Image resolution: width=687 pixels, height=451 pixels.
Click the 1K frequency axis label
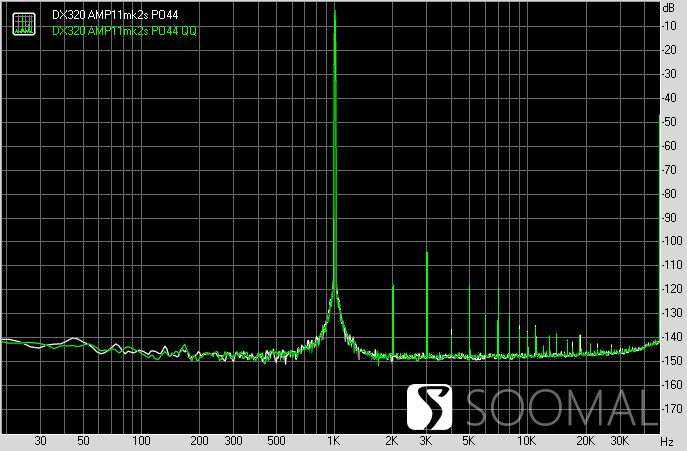tap(334, 440)
